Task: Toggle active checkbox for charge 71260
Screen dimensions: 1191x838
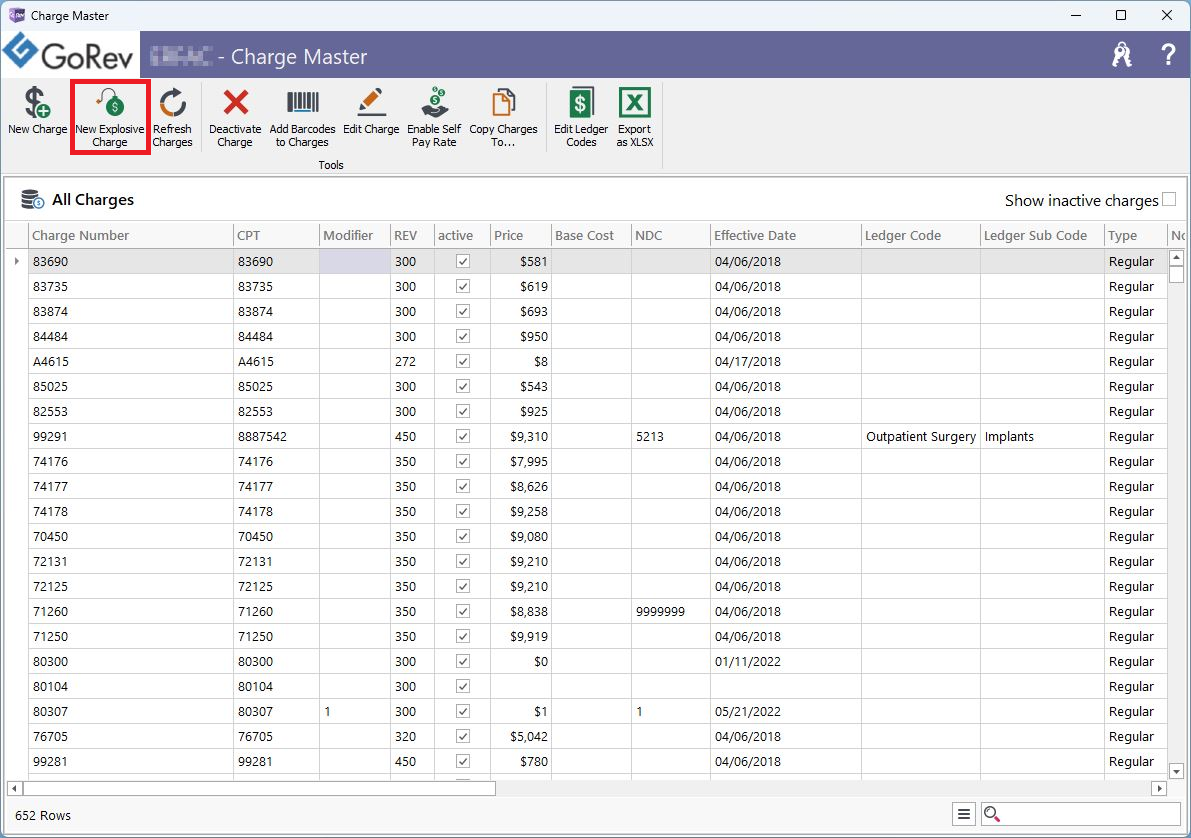Action: pyautogui.click(x=463, y=612)
